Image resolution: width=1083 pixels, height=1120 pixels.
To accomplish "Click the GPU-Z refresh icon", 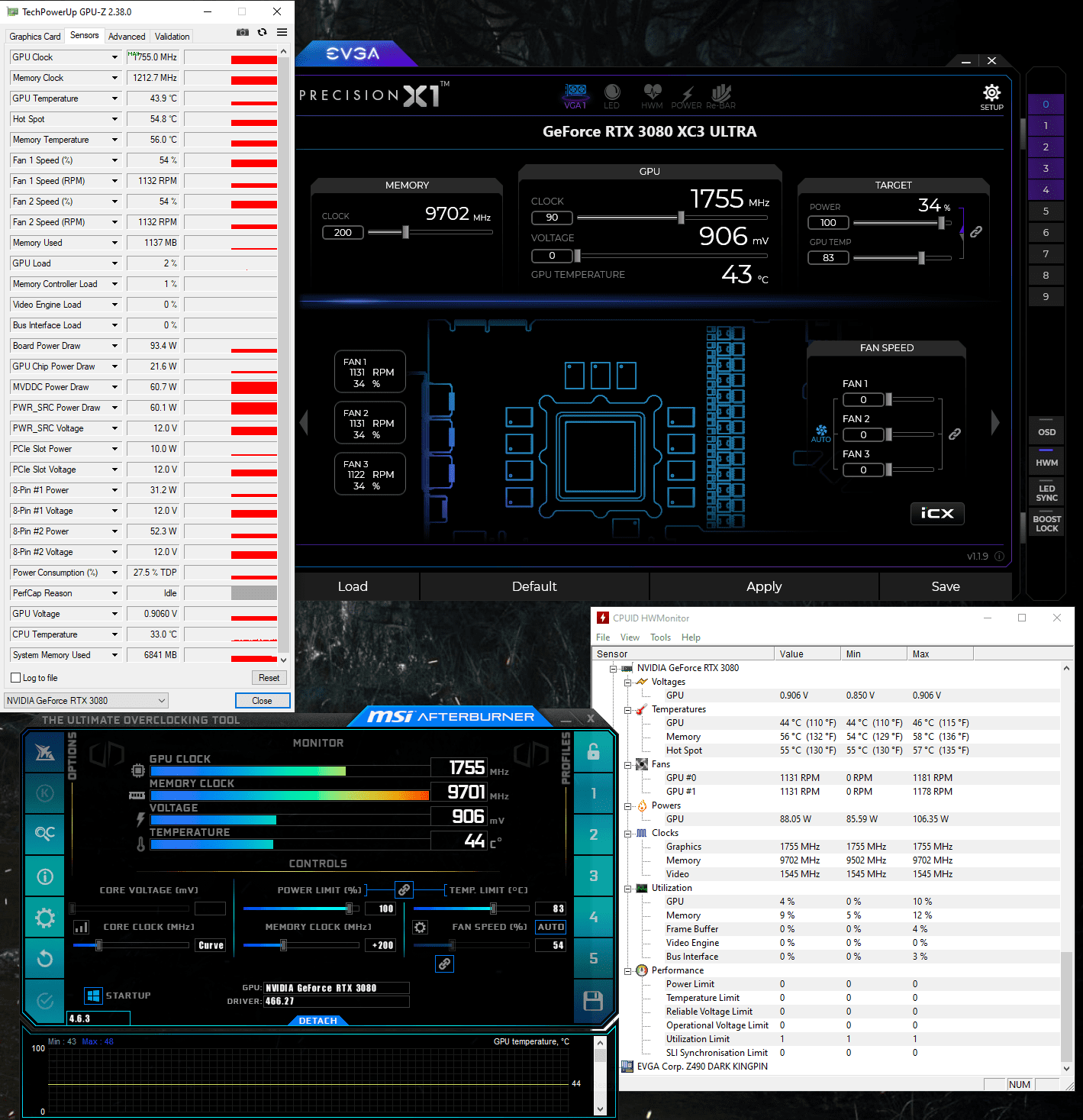I will (262, 32).
